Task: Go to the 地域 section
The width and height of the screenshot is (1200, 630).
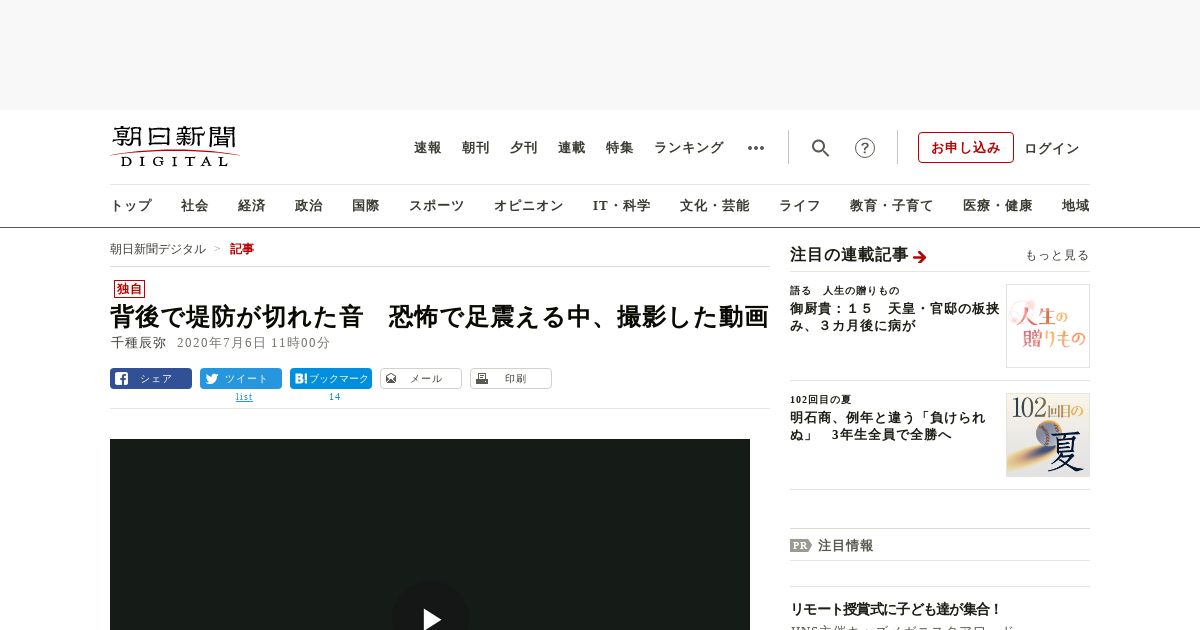Action: click(1076, 206)
